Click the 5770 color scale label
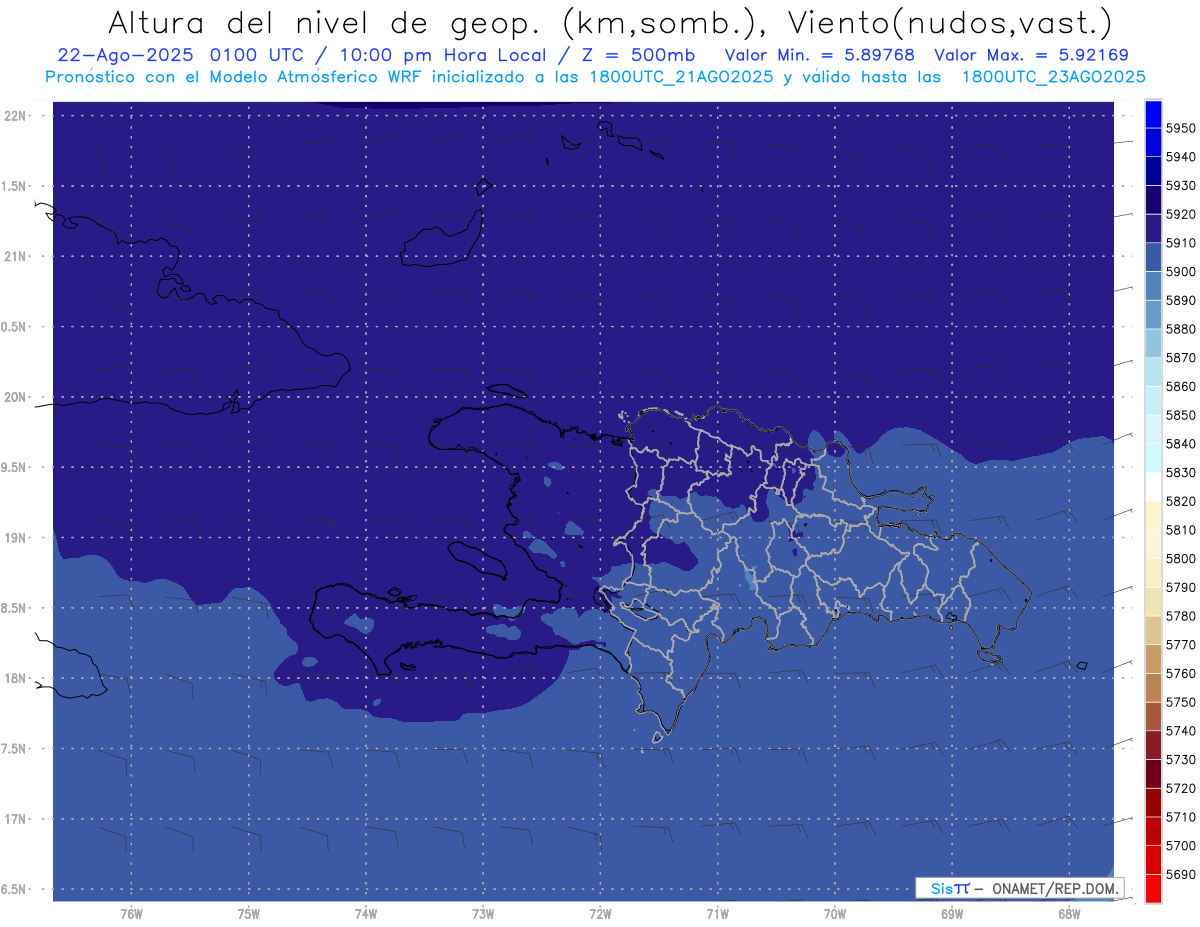This screenshot has width=1200, height=927. 1180,645
